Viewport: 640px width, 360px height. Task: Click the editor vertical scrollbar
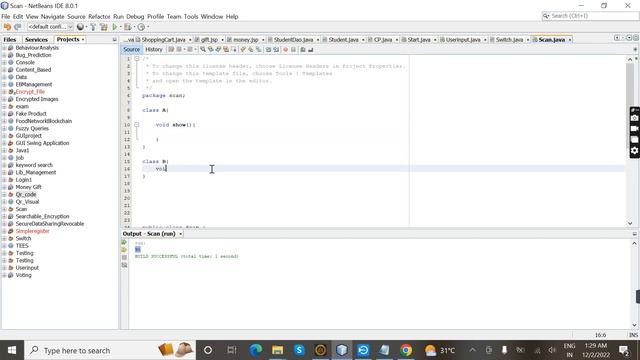pyautogui.click(x=630, y=141)
